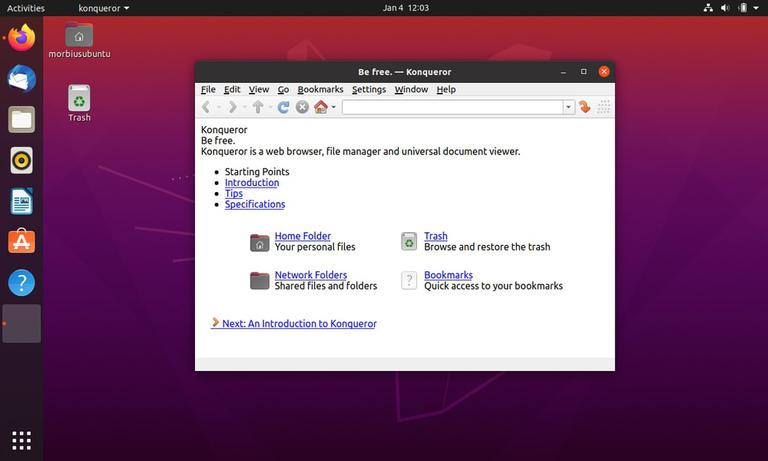The width and height of the screenshot is (768, 461).
Task: Open LibreOffice Writer from the dock
Action: click(x=22, y=201)
